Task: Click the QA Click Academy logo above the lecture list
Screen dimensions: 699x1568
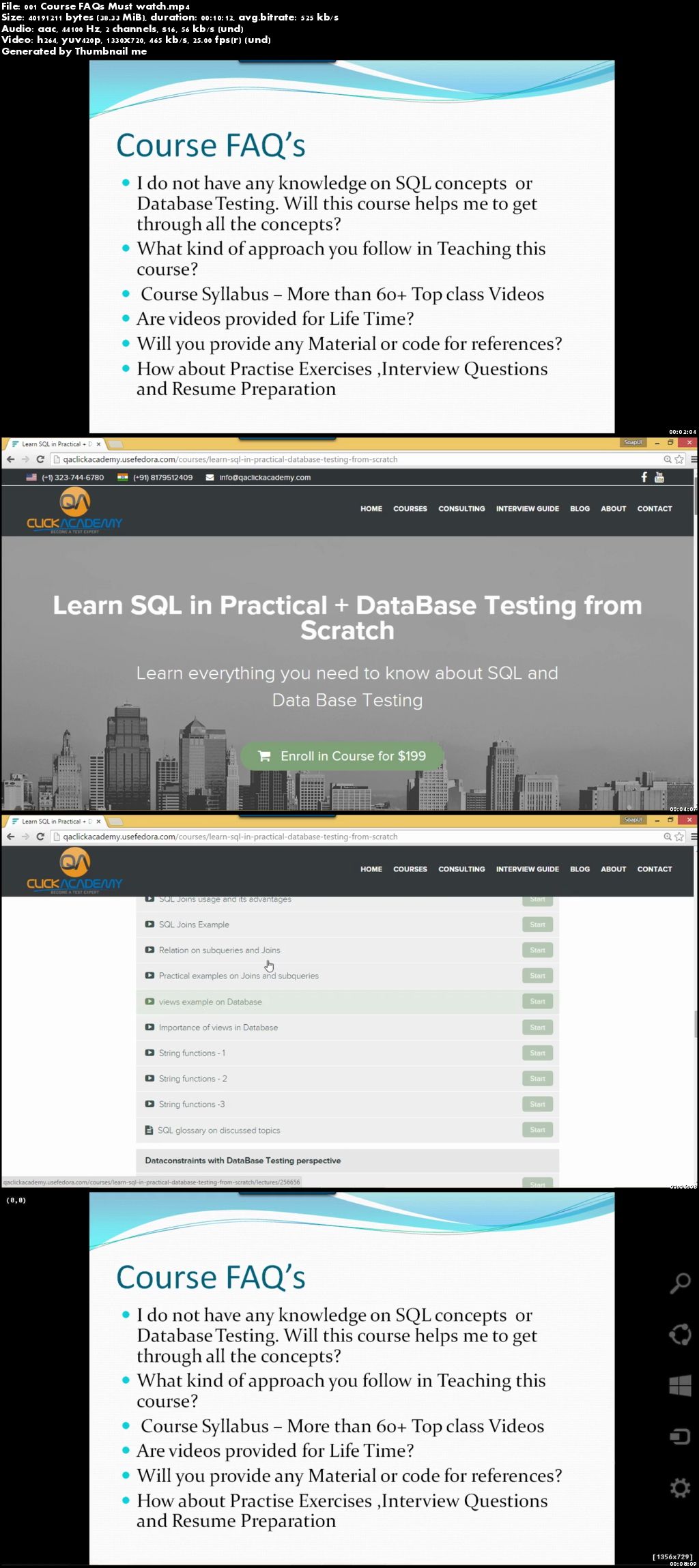Action: pyautogui.click(x=74, y=871)
